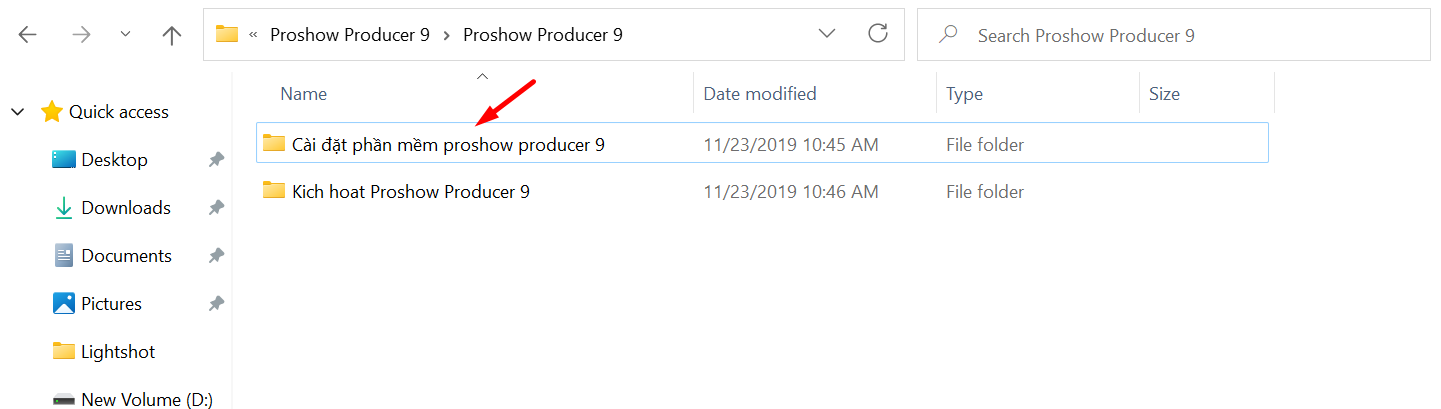This screenshot has width=1441, height=409.
Task: Refresh the current folder view
Action: coord(878,34)
